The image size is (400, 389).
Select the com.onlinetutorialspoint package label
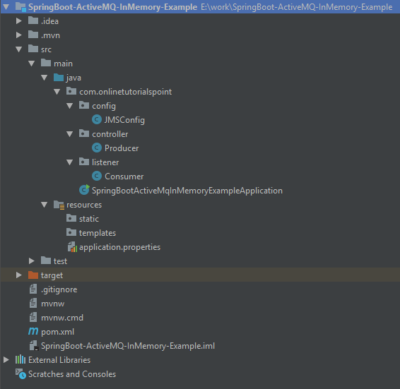125,92
